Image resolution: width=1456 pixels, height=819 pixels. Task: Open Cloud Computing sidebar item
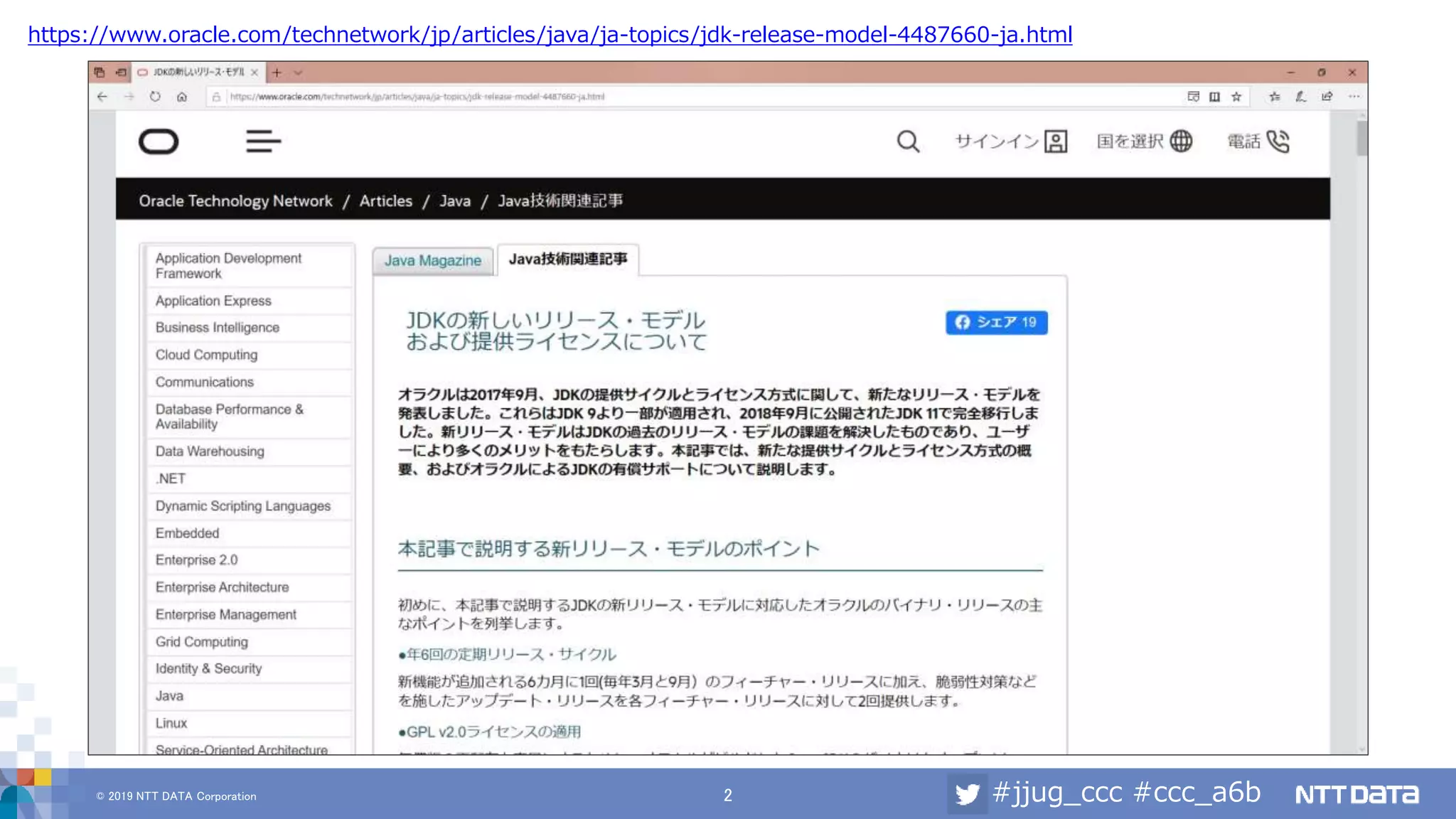point(249,355)
